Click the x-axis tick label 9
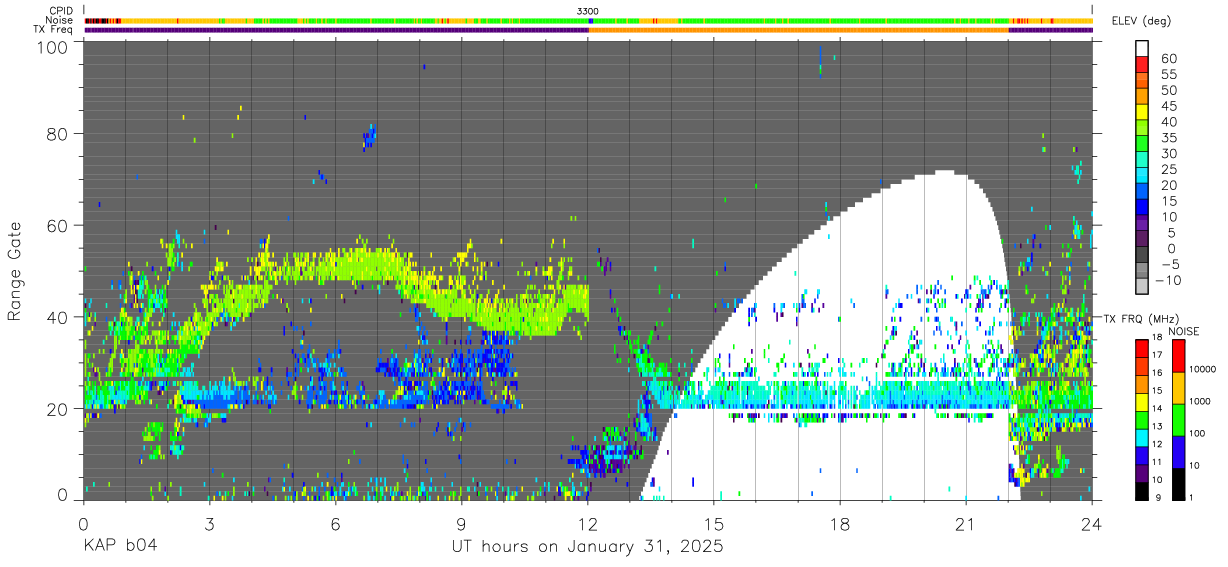The width and height of the screenshot is (1228, 567). 462,526
